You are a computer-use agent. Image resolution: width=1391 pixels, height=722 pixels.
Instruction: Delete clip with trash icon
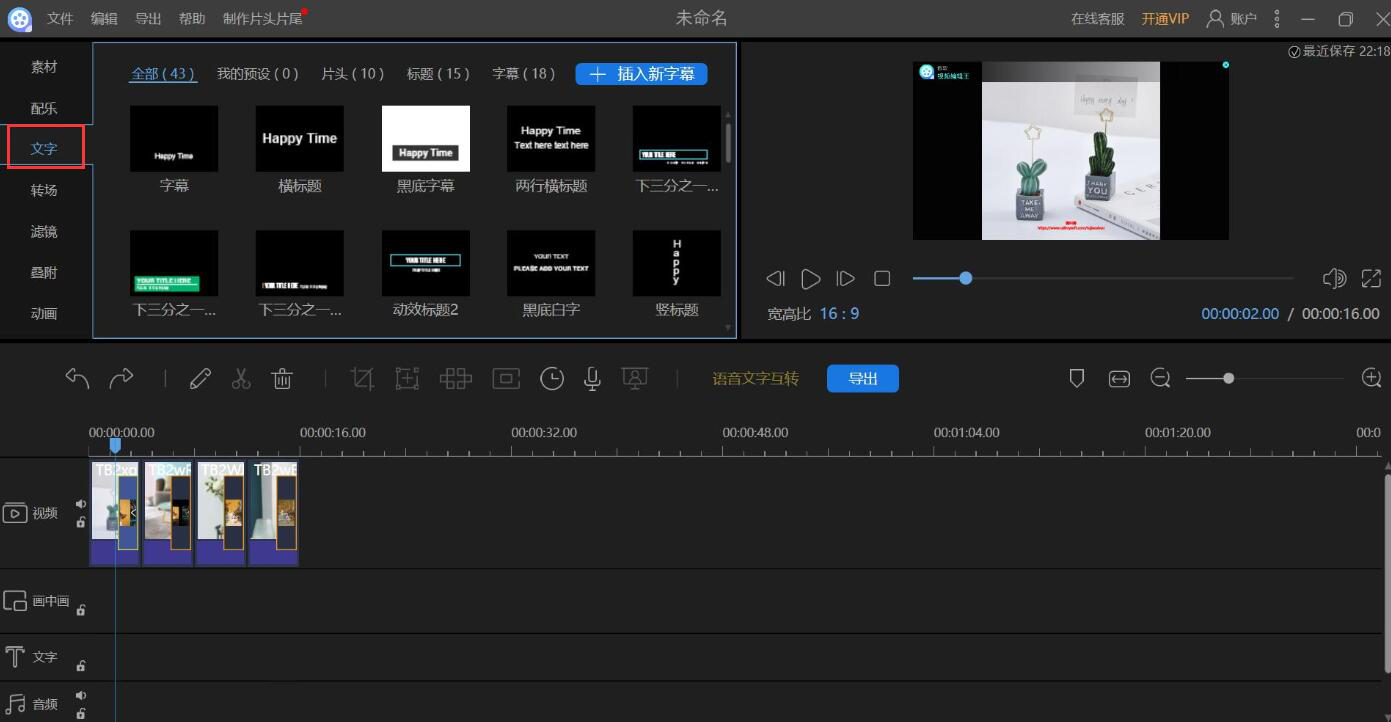click(282, 378)
